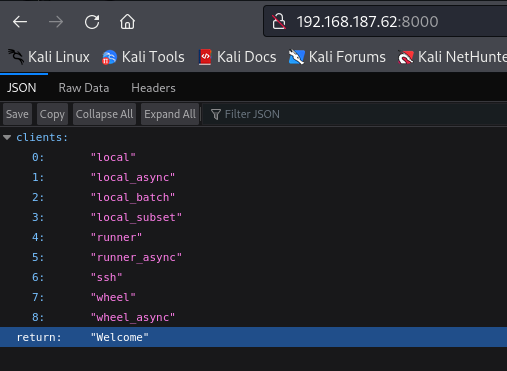Open the Kali Tools bookmark
Image resolution: width=507 pixels, height=371 pixels.
(143, 57)
